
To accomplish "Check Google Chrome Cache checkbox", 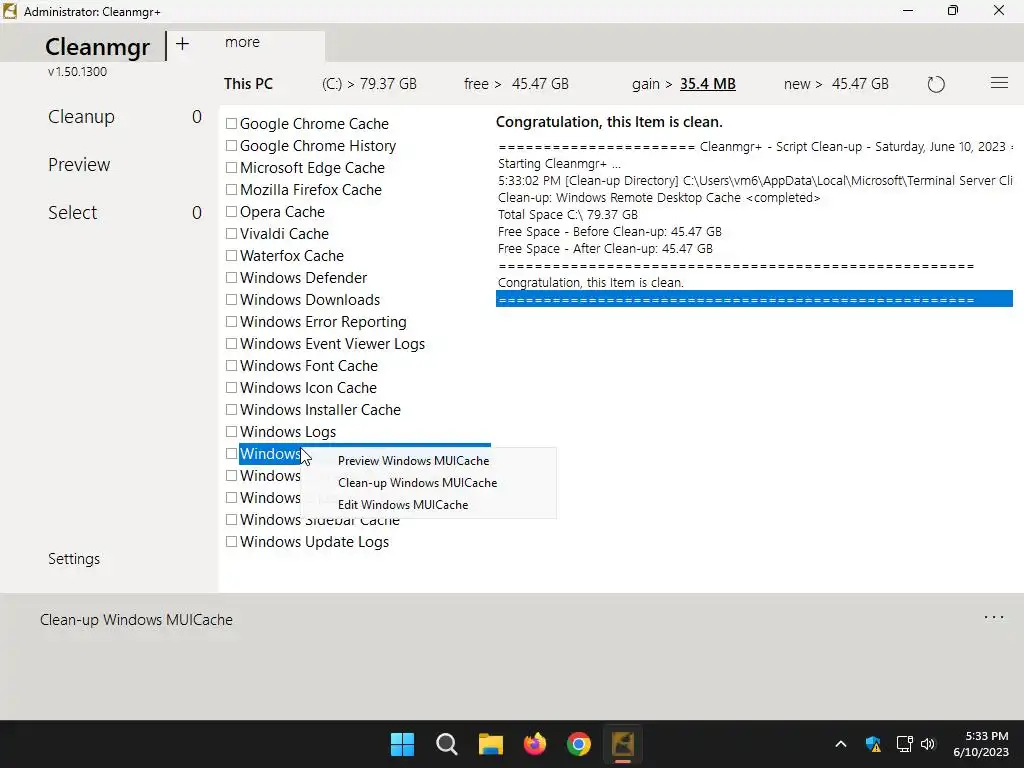I will [231, 123].
